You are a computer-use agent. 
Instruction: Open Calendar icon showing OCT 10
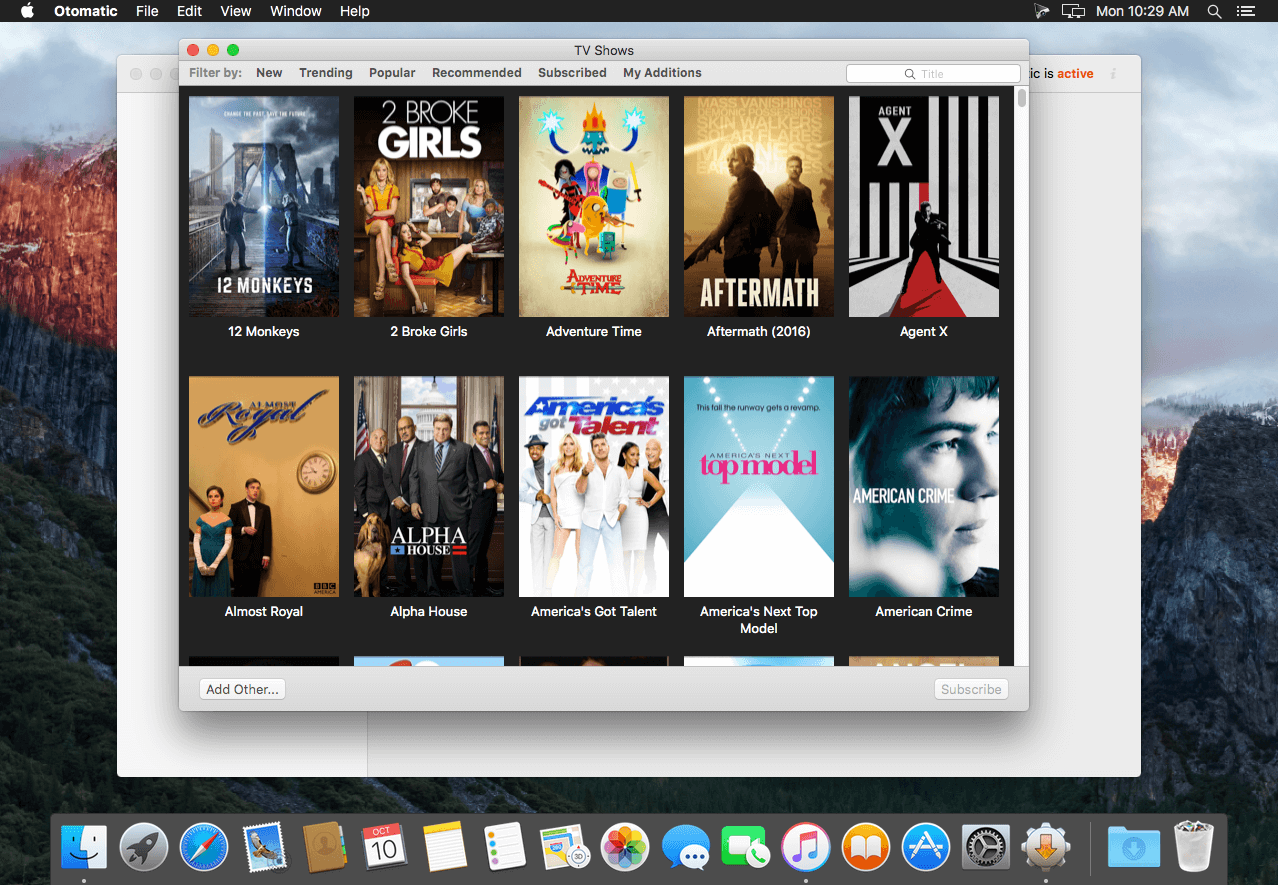click(x=384, y=847)
